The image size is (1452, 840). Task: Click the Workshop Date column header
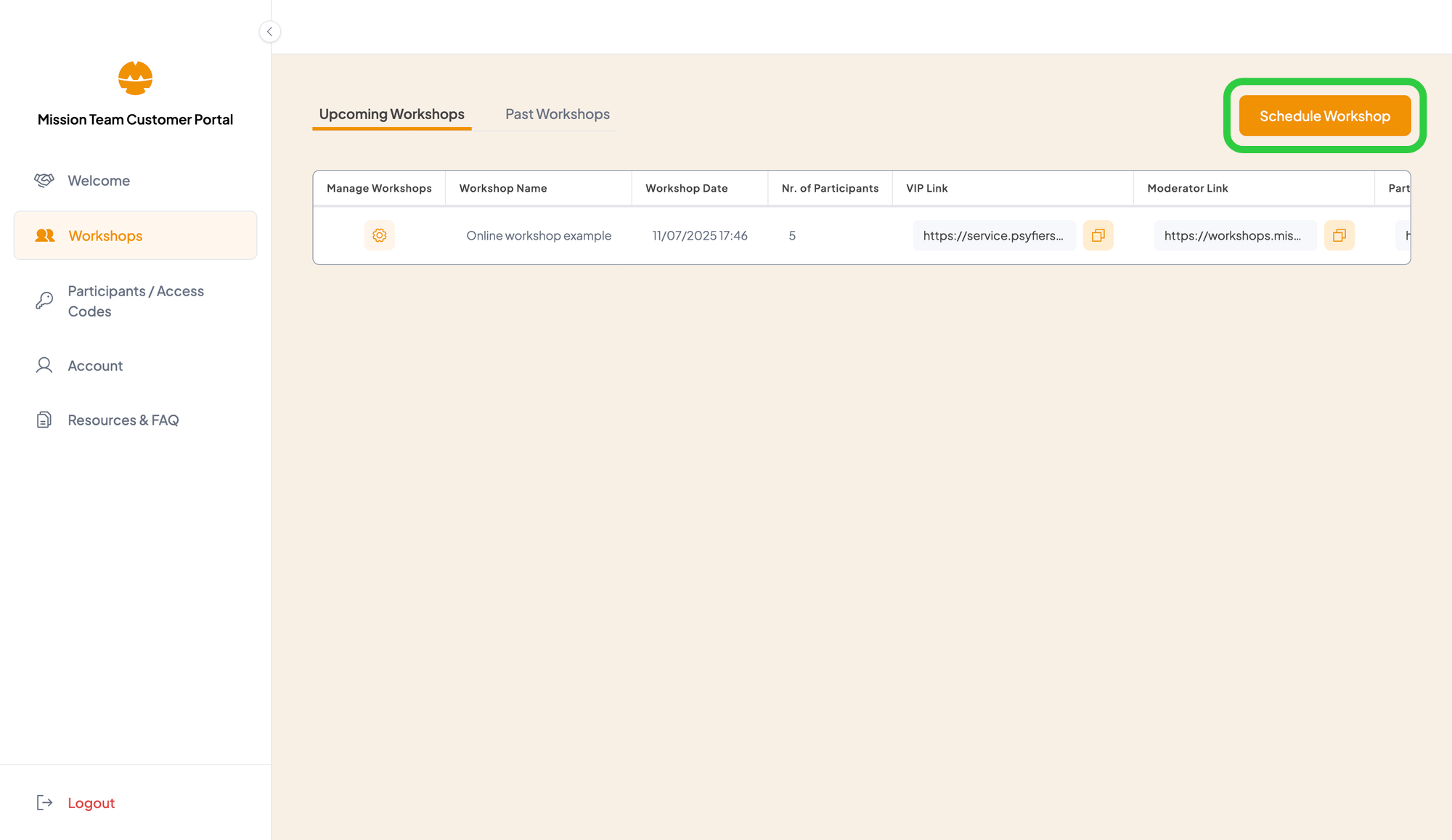coord(686,188)
